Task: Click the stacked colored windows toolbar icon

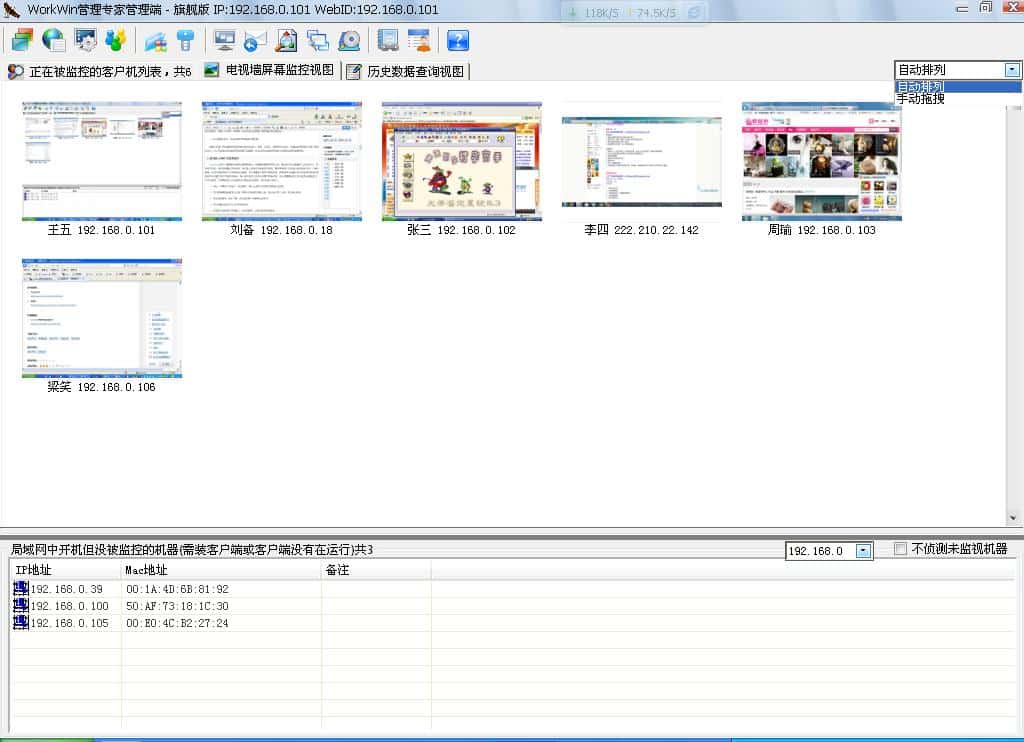Action: click(x=22, y=40)
